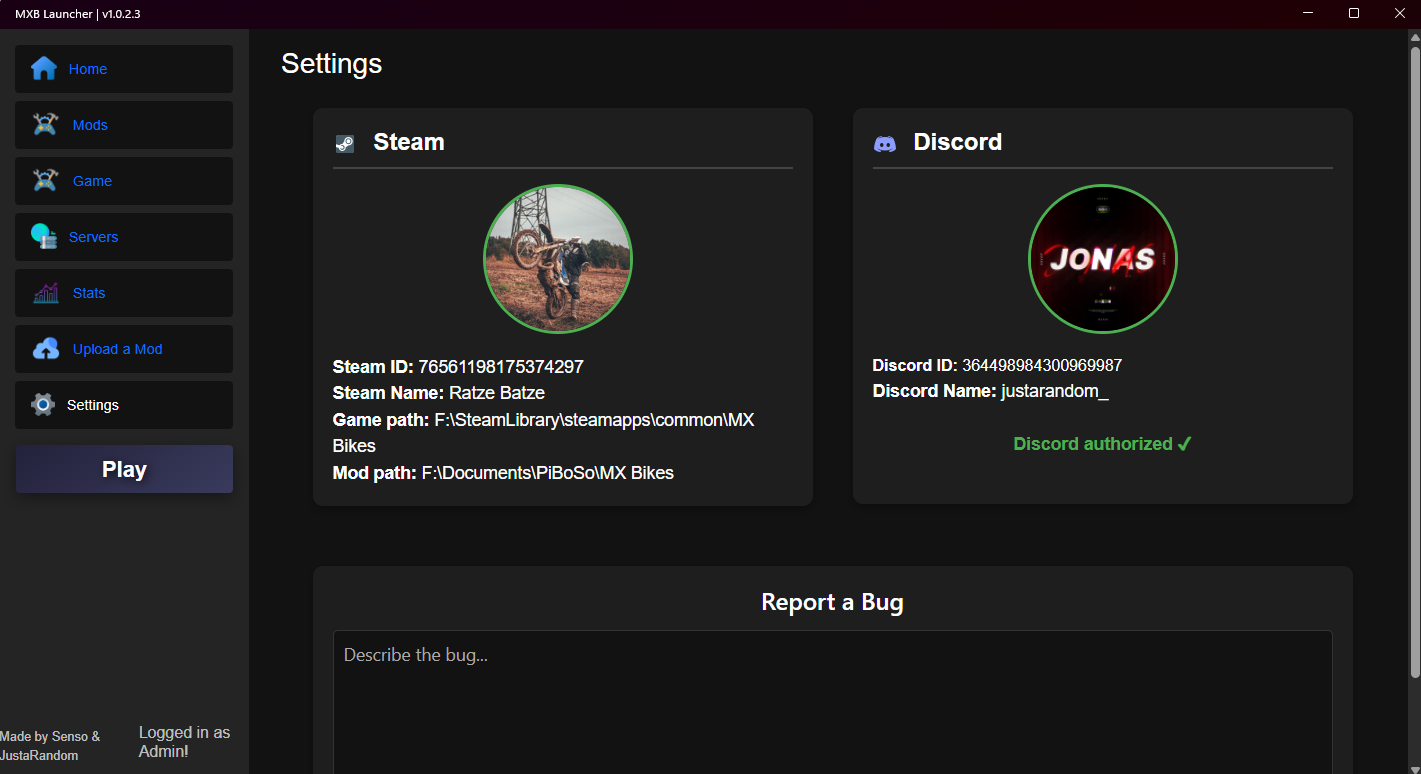
Task: Click the Mods controller icon
Action: click(x=45, y=125)
